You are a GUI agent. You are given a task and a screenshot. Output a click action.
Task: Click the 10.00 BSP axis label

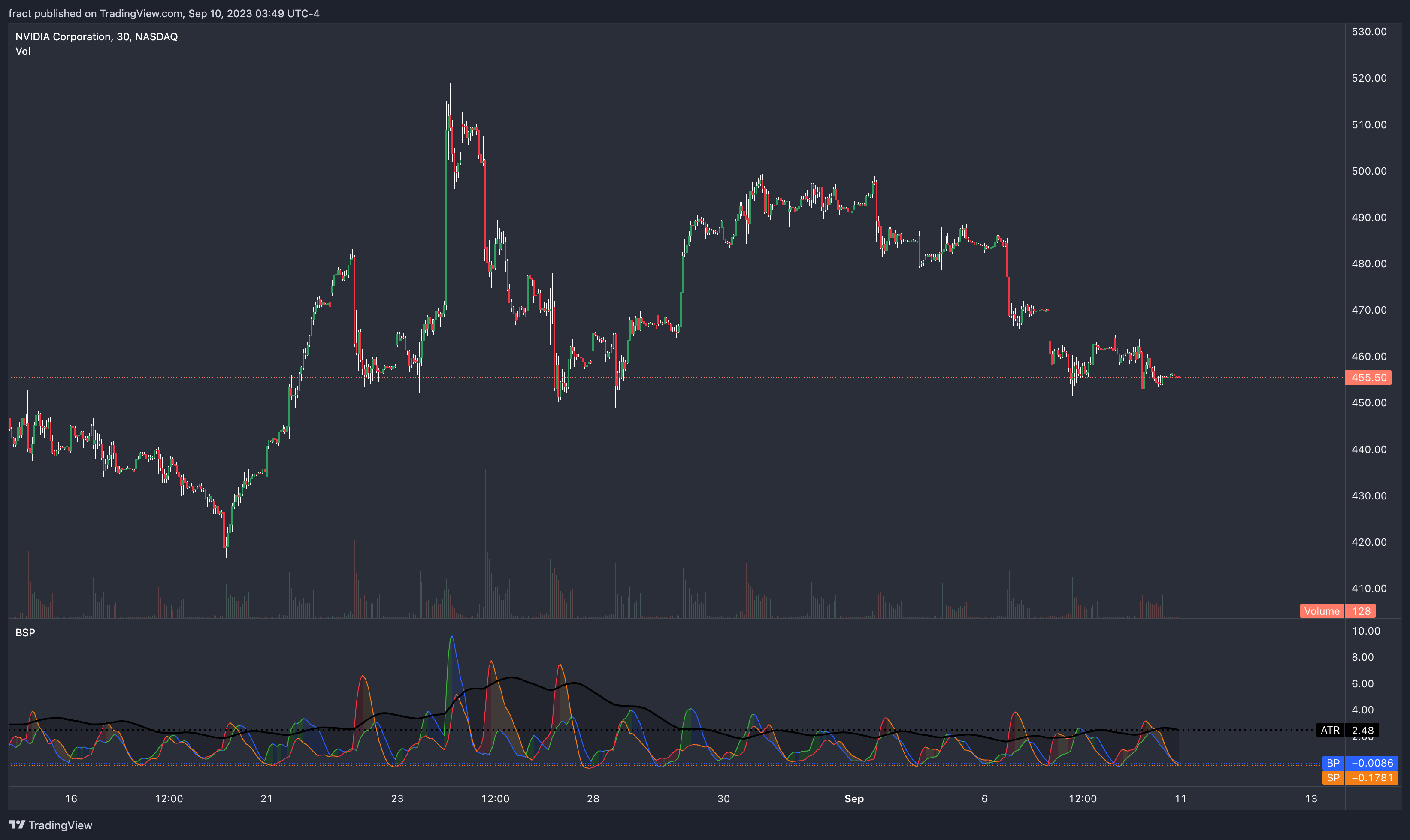[1366, 631]
